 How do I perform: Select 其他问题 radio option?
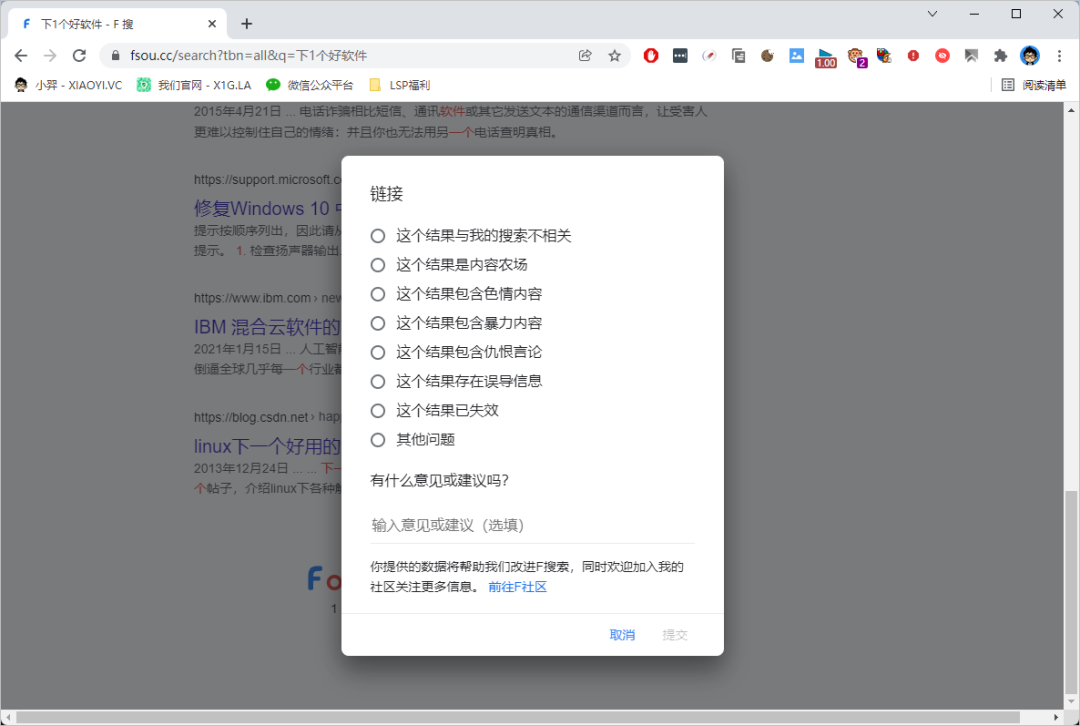click(x=377, y=439)
